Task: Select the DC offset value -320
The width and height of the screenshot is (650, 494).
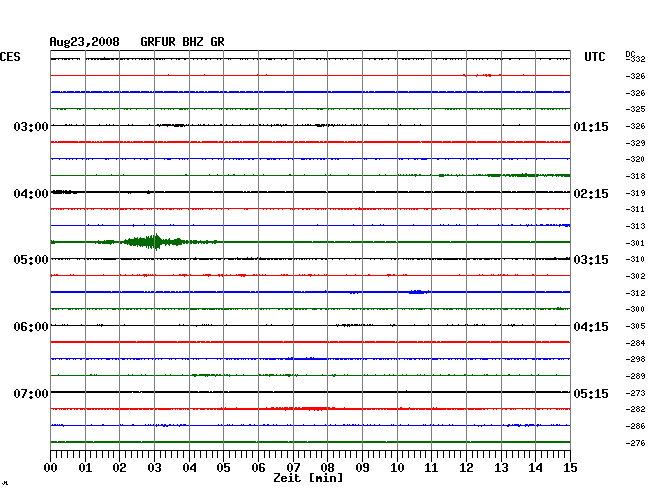Action: (x=635, y=159)
